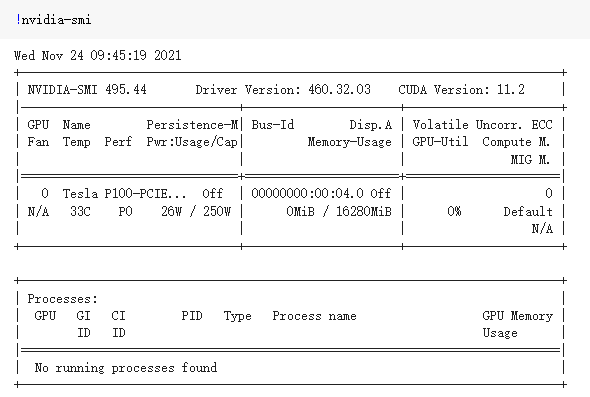The image size is (590, 397).
Task: Click the PID column header
Action: point(192,316)
